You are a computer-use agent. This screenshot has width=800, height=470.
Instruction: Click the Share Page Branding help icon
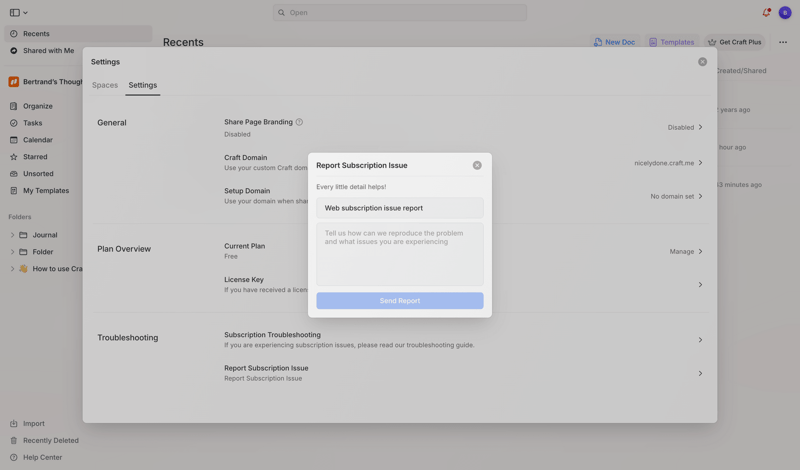point(299,122)
